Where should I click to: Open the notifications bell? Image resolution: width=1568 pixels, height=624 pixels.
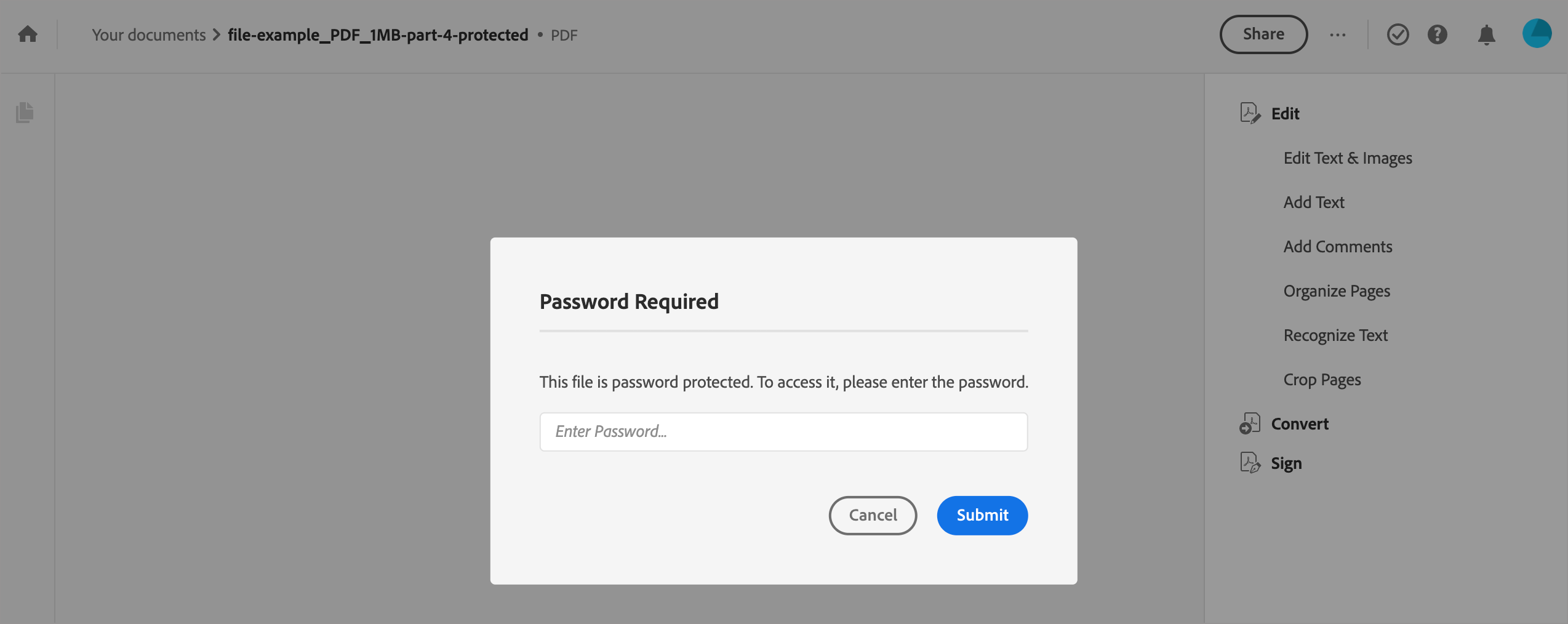tap(1486, 35)
